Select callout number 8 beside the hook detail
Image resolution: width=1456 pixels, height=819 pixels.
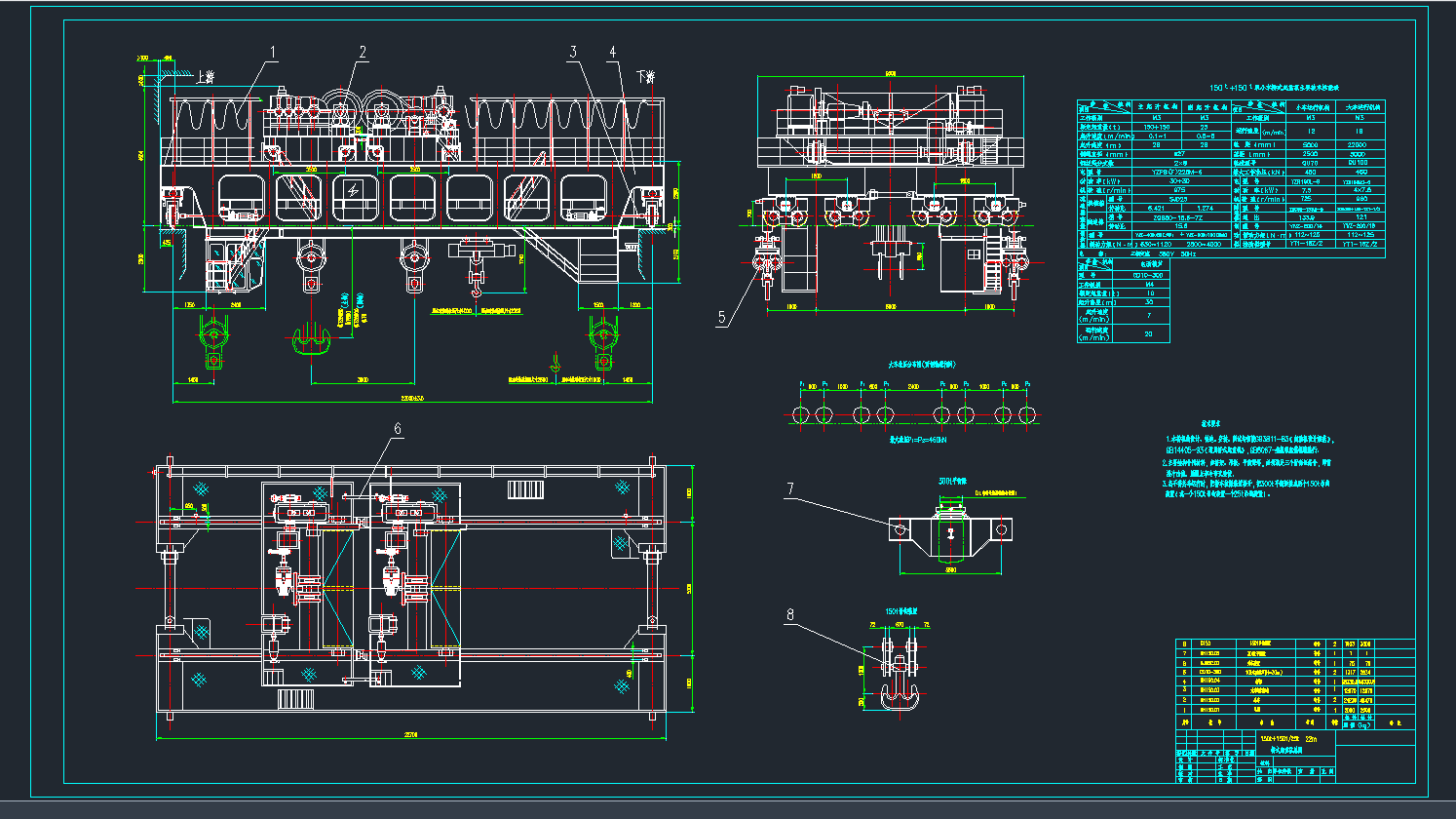[790, 615]
